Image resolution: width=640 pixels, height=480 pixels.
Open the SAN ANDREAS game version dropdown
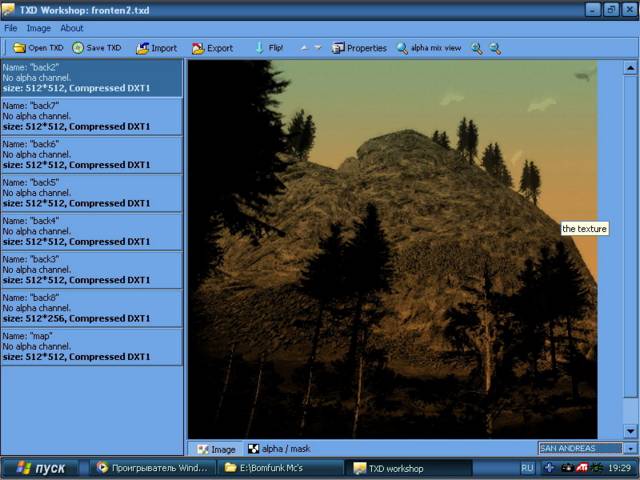pos(631,449)
